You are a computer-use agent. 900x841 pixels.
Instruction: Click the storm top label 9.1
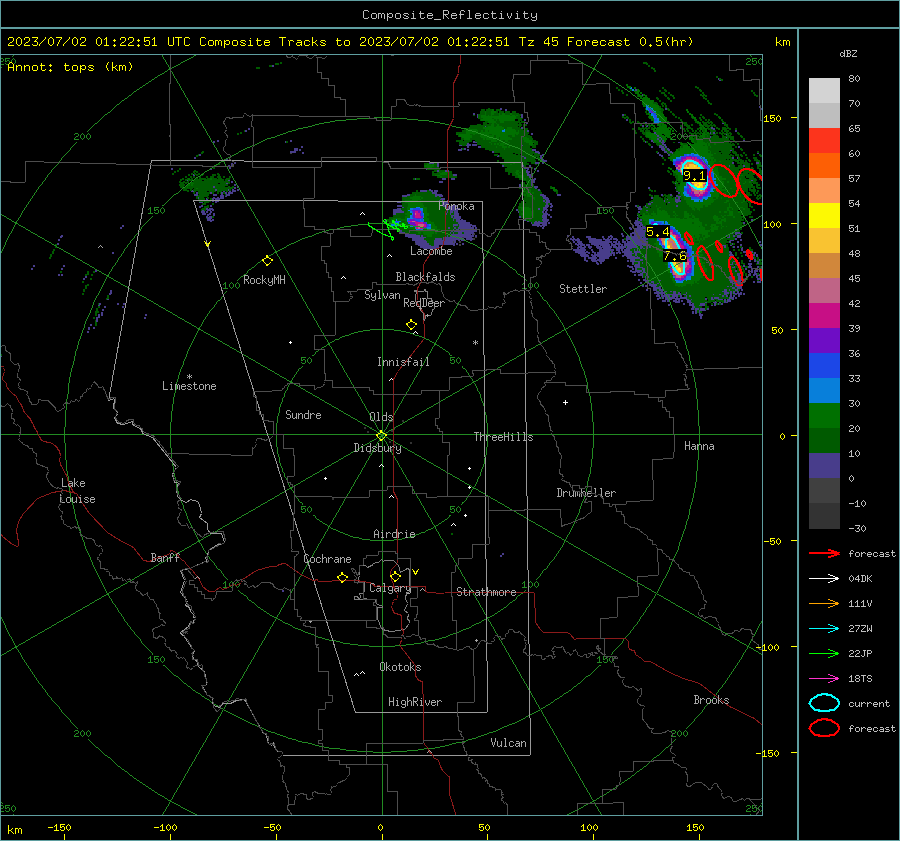(694, 176)
